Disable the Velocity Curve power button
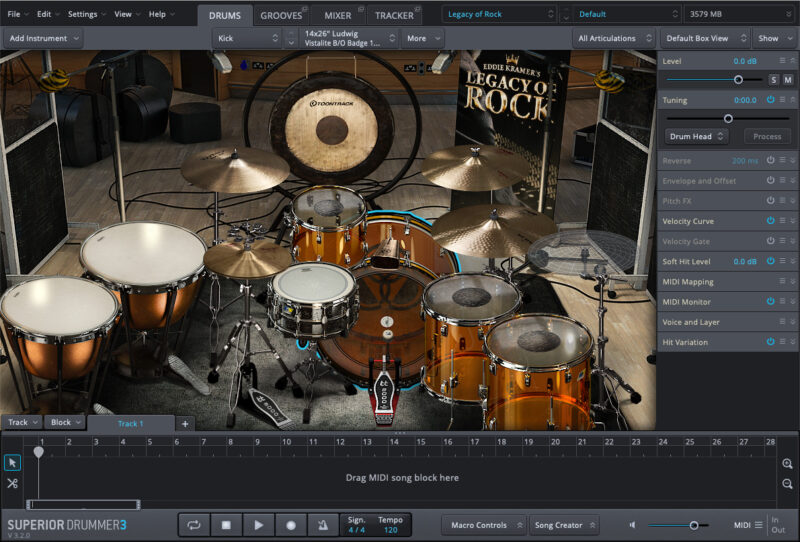The height and width of the screenshot is (542, 800). (770, 220)
